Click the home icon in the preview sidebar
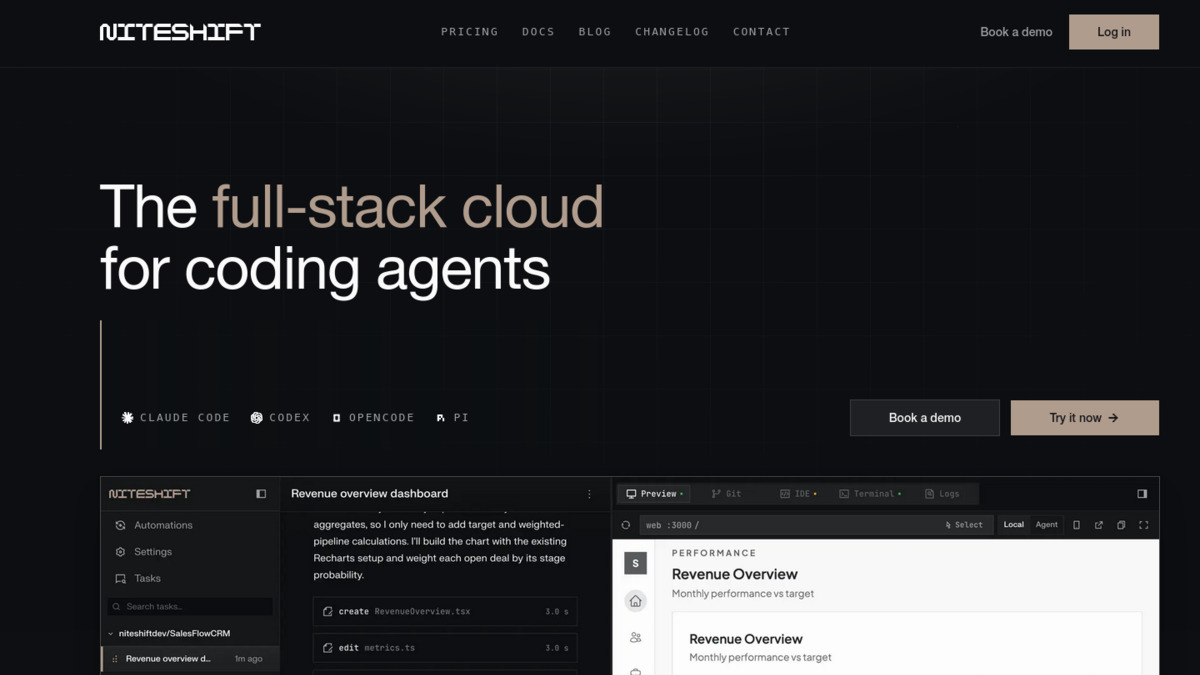Viewport: 1200px width, 675px height. click(635, 601)
